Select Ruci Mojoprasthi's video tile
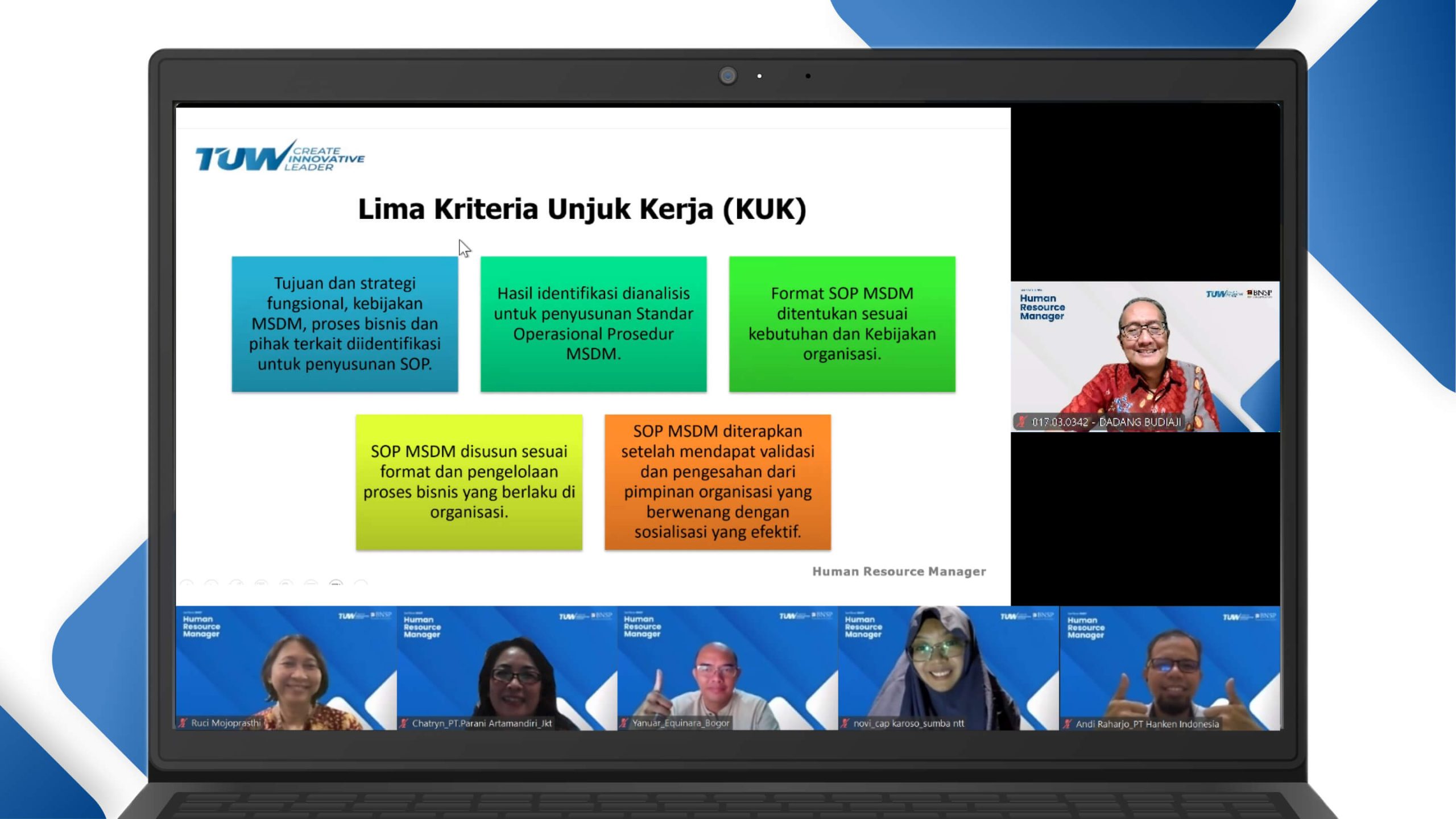The width and height of the screenshot is (1456, 819). click(286, 668)
